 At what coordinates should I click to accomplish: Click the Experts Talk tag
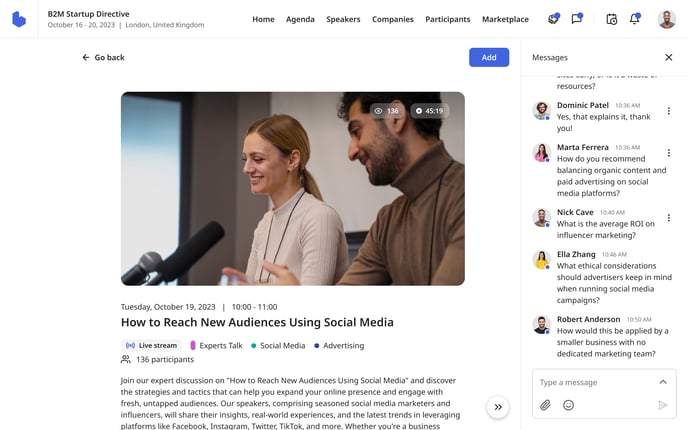pos(216,346)
